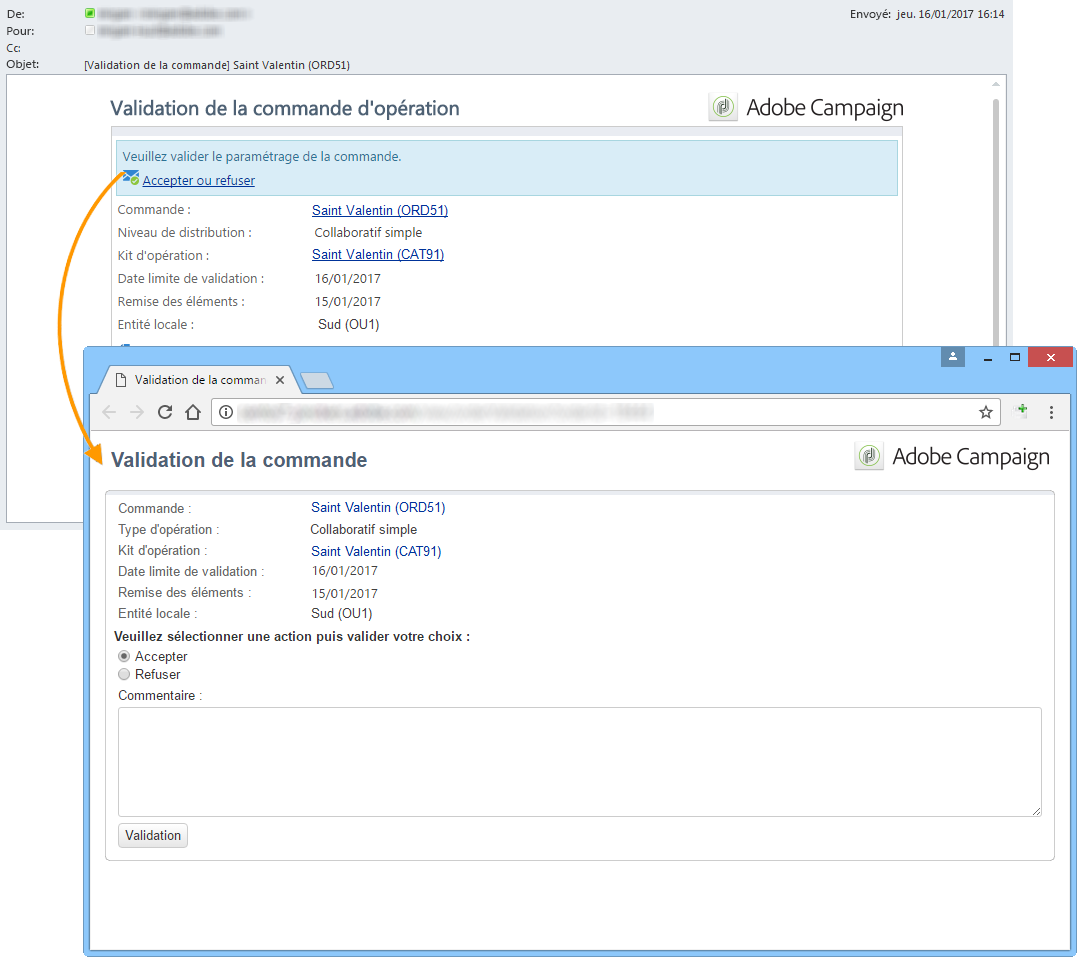Click the green sender status indicator
The width and height of the screenshot is (1077, 967).
tap(89, 13)
